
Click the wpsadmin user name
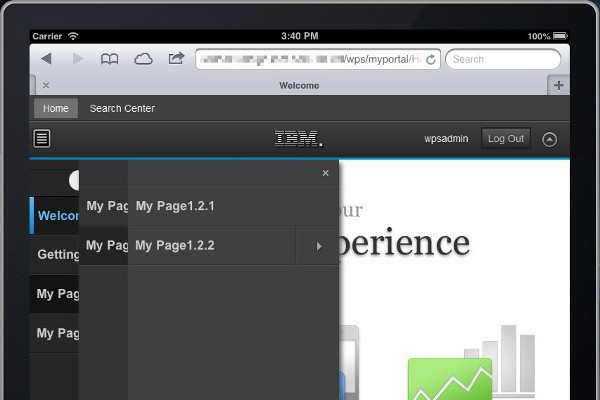point(446,139)
